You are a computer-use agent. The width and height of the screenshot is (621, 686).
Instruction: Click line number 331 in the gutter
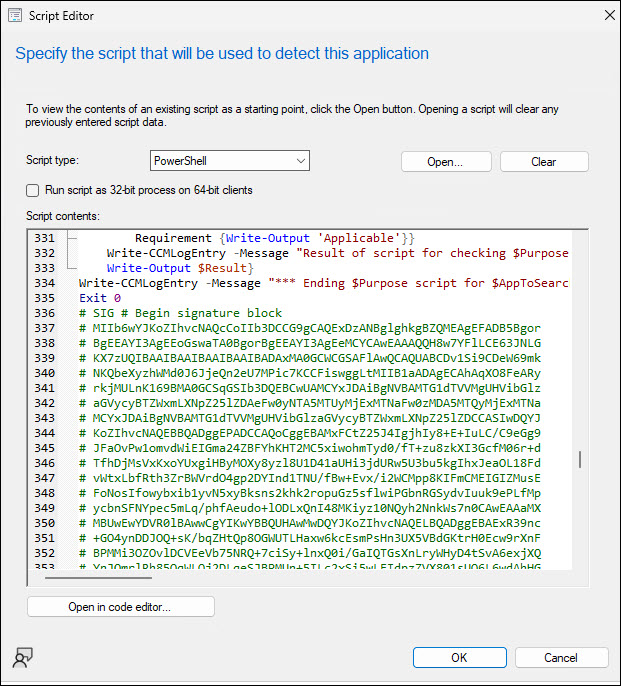point(45,238)
